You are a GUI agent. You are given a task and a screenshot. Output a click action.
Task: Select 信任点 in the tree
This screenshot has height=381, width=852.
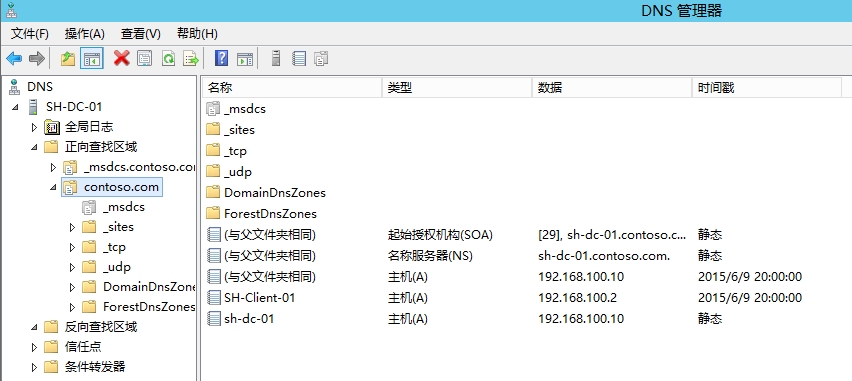point(83,347)
